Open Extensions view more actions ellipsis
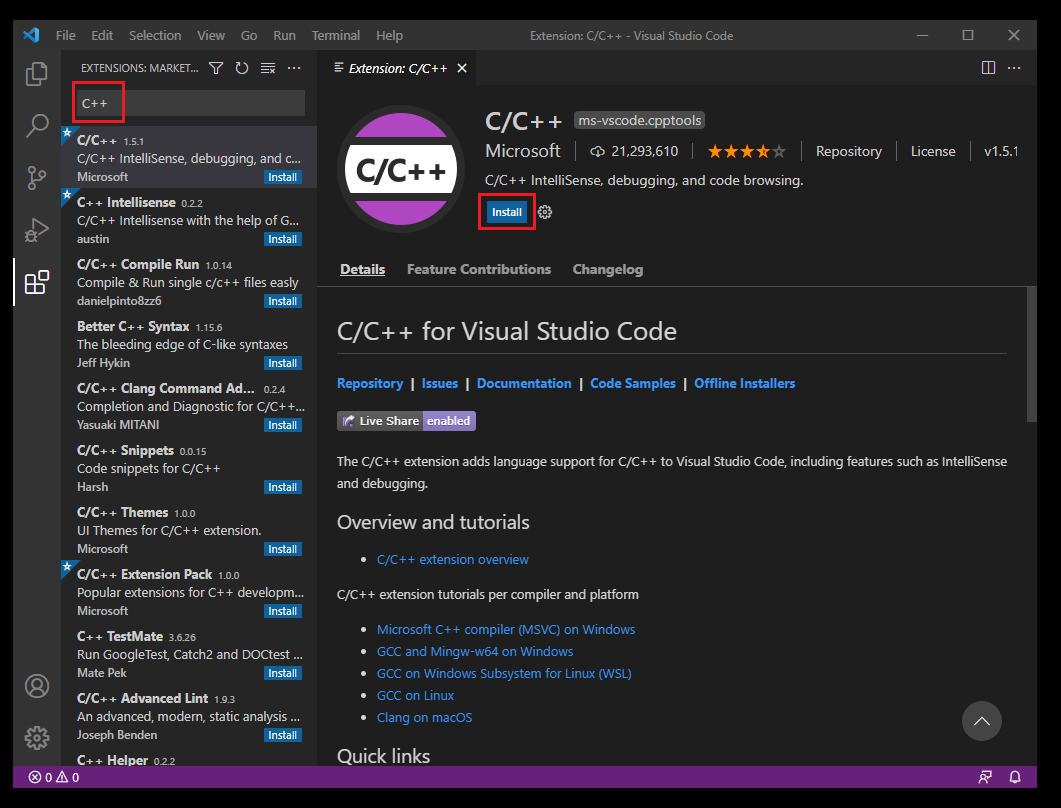 point(294,68)
